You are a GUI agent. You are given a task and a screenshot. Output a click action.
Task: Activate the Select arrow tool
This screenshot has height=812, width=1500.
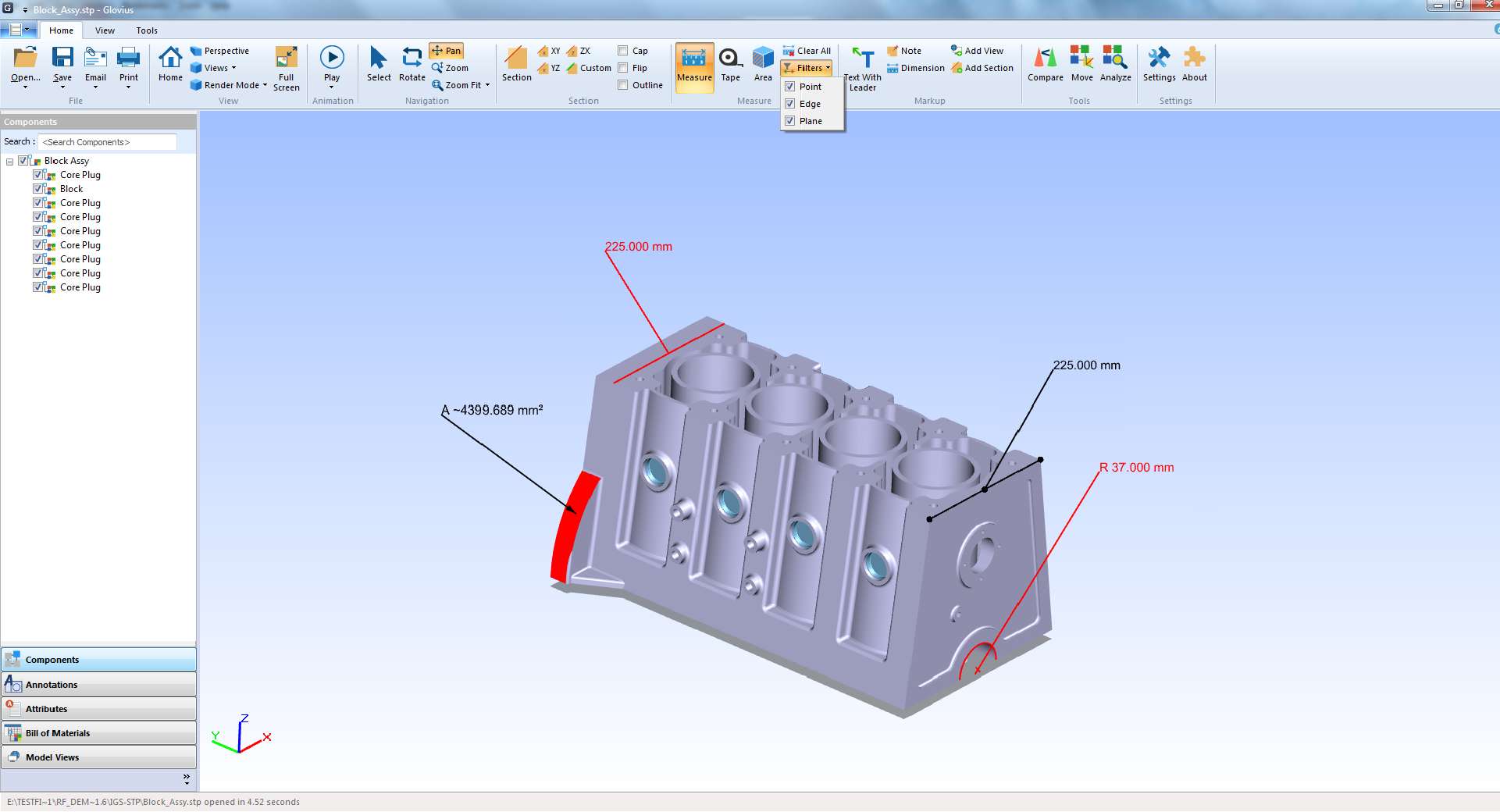[x=379, y=64]
